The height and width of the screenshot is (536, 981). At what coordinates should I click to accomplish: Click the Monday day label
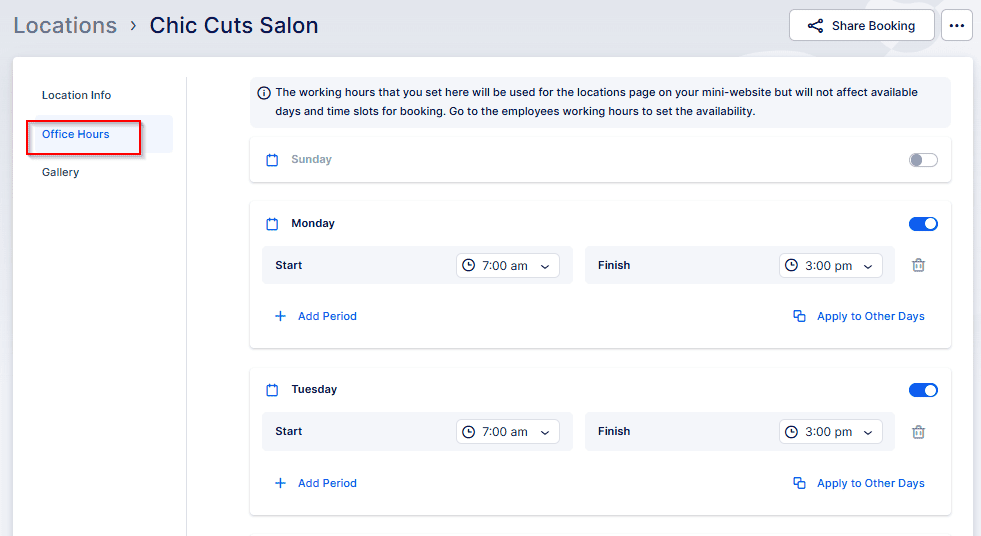tap(313, 223)
